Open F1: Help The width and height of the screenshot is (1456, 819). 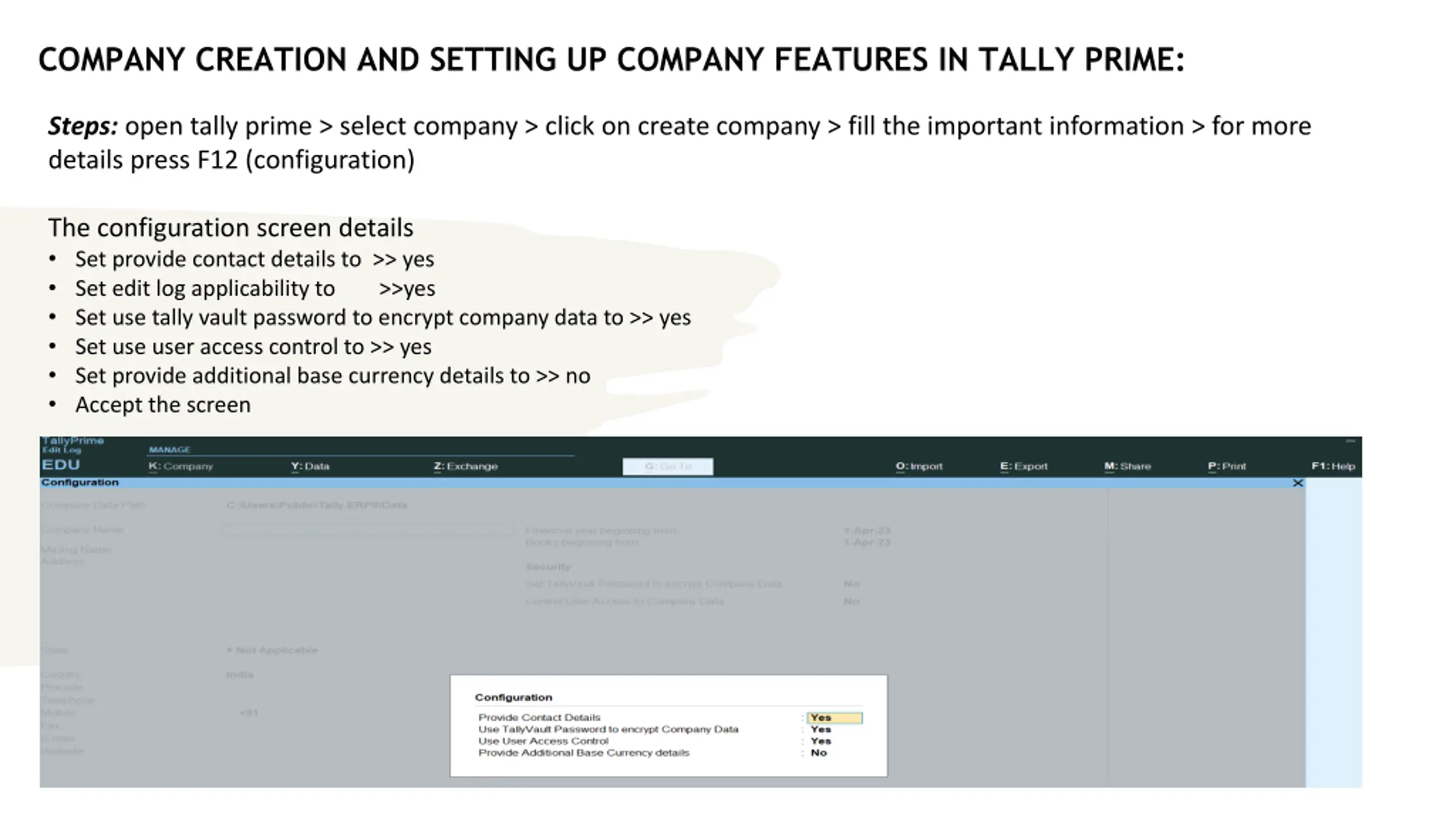(1333, 466)
